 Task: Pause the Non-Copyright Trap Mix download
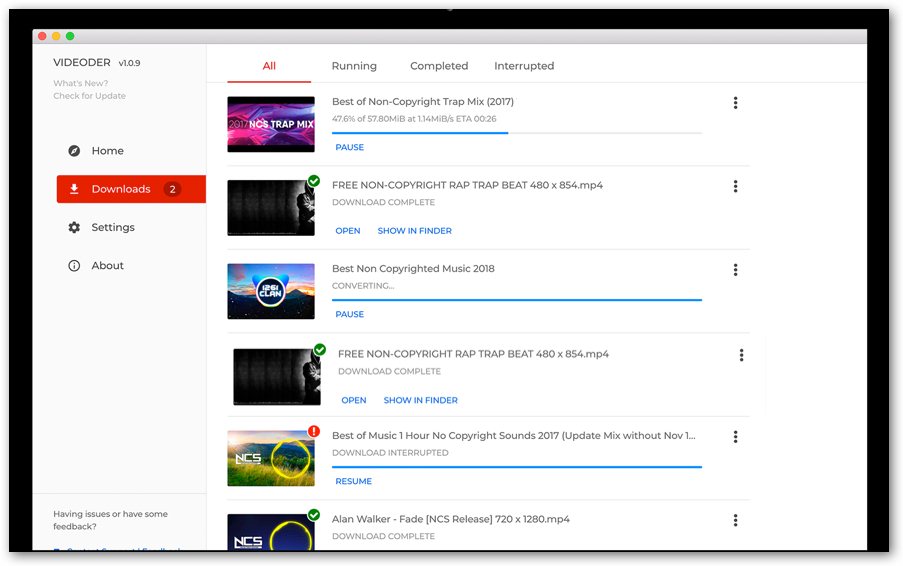tap(350, 147)
